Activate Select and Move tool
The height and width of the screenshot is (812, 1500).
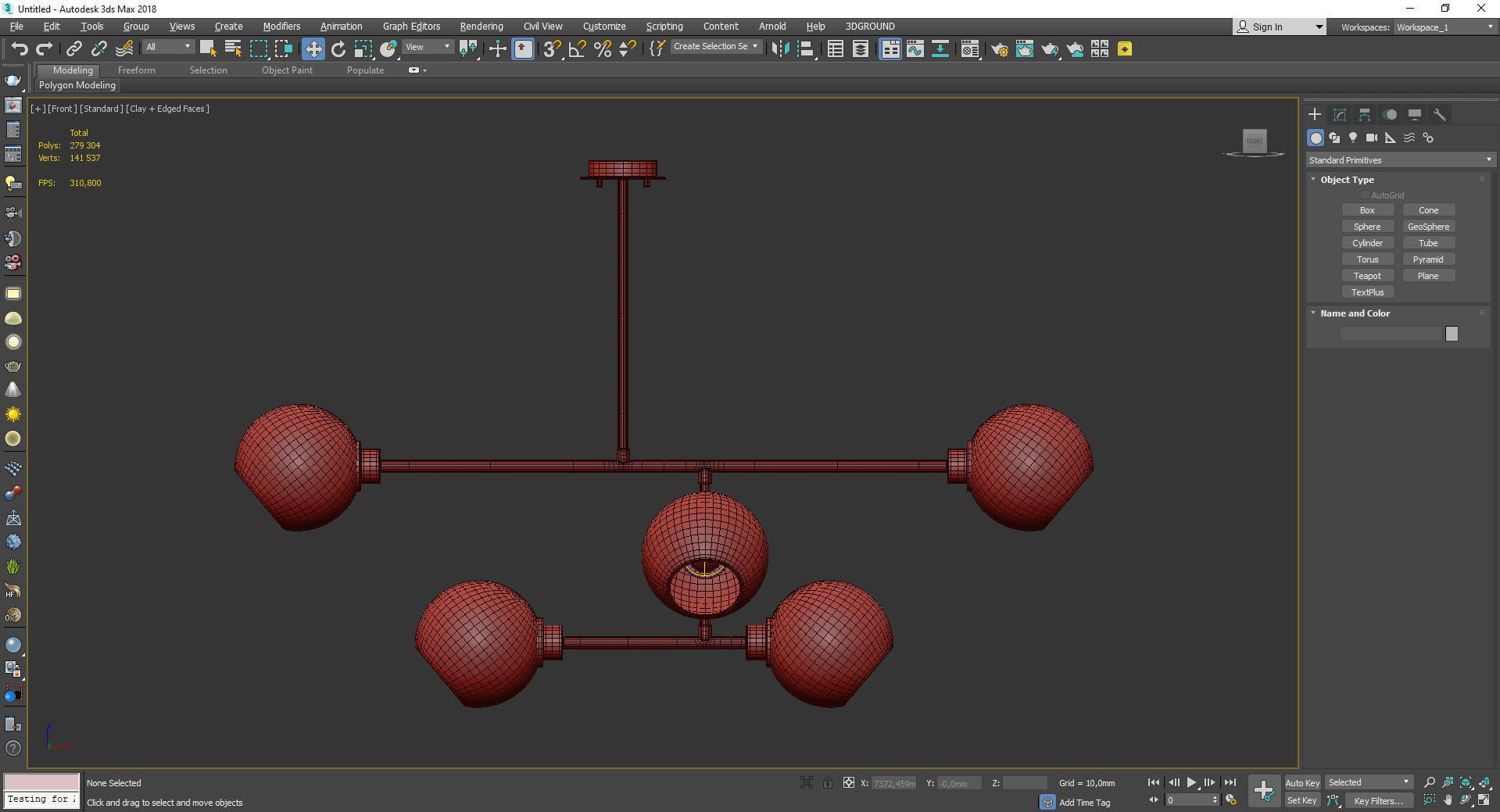(x=313, y=49)
